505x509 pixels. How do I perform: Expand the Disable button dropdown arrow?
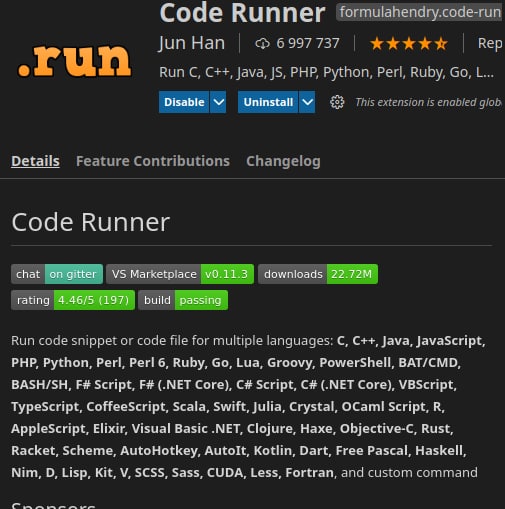pyautogui.click(x=218, y=102)
